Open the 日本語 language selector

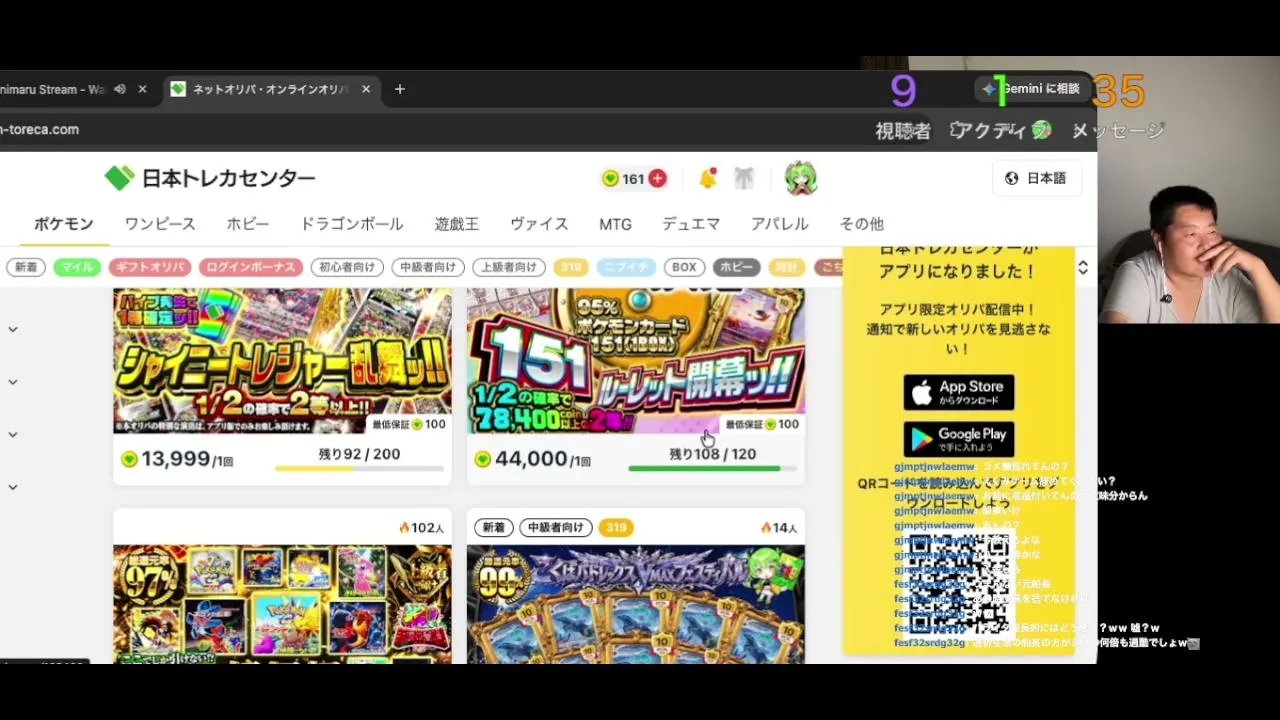coord(1036,178)
